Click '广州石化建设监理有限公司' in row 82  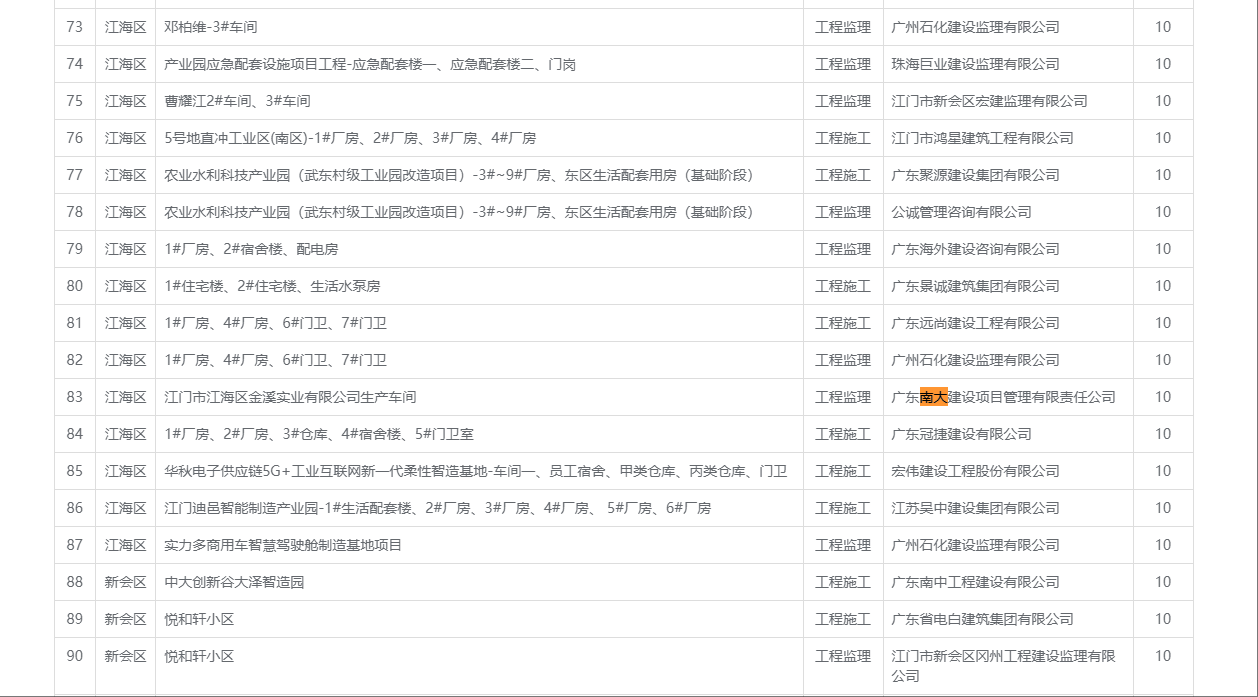coord(975,360)
